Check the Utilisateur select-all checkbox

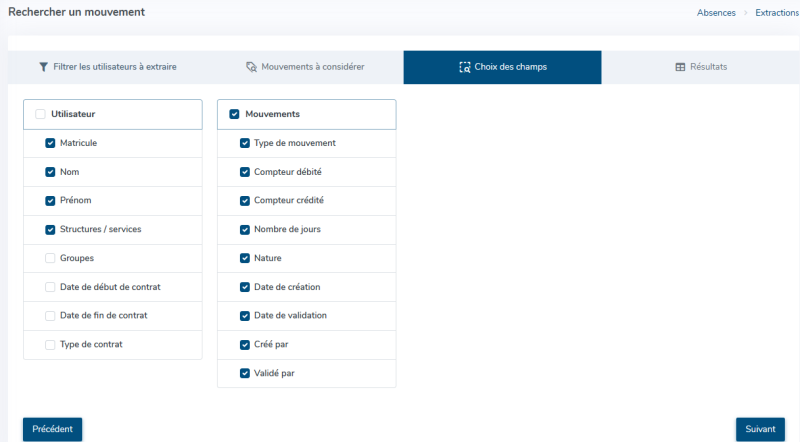[x=40, y=114]
